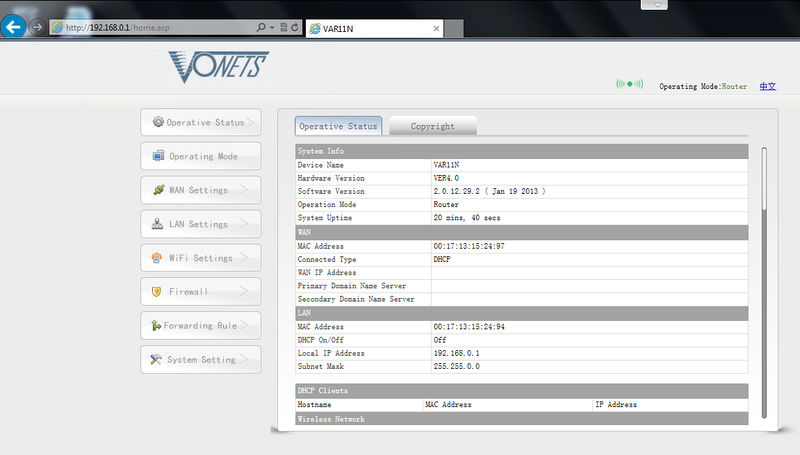Screen dimensions: 800x455
Task: Click the status panel vertical scrollbar
Action: 764,283
